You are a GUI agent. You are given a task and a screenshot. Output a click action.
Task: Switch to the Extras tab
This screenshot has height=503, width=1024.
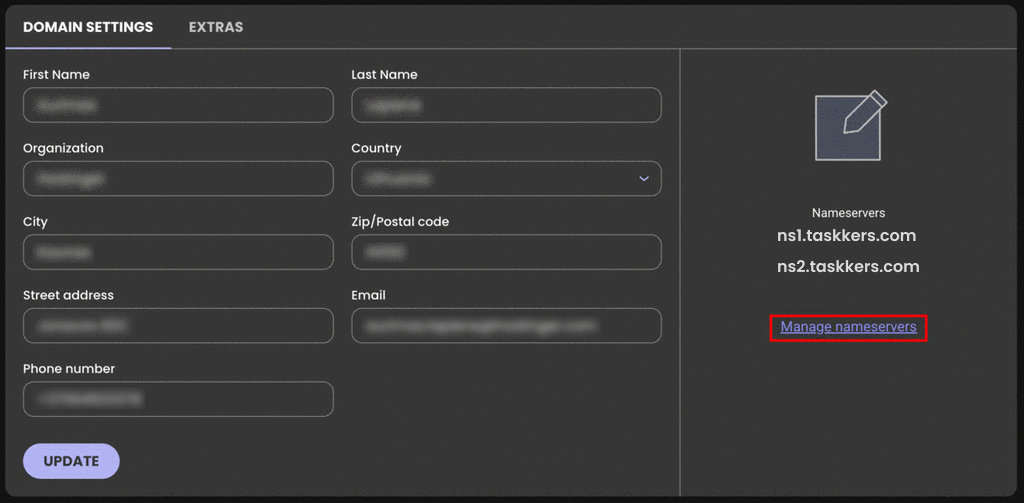(215, 27)
